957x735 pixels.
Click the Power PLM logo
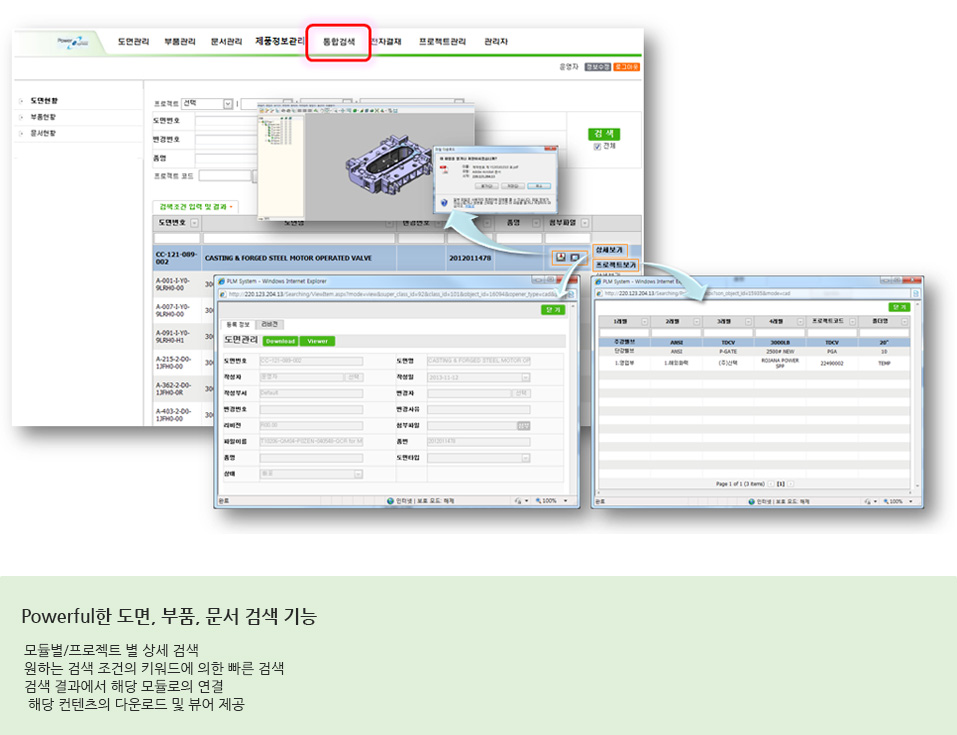[73, 42]
